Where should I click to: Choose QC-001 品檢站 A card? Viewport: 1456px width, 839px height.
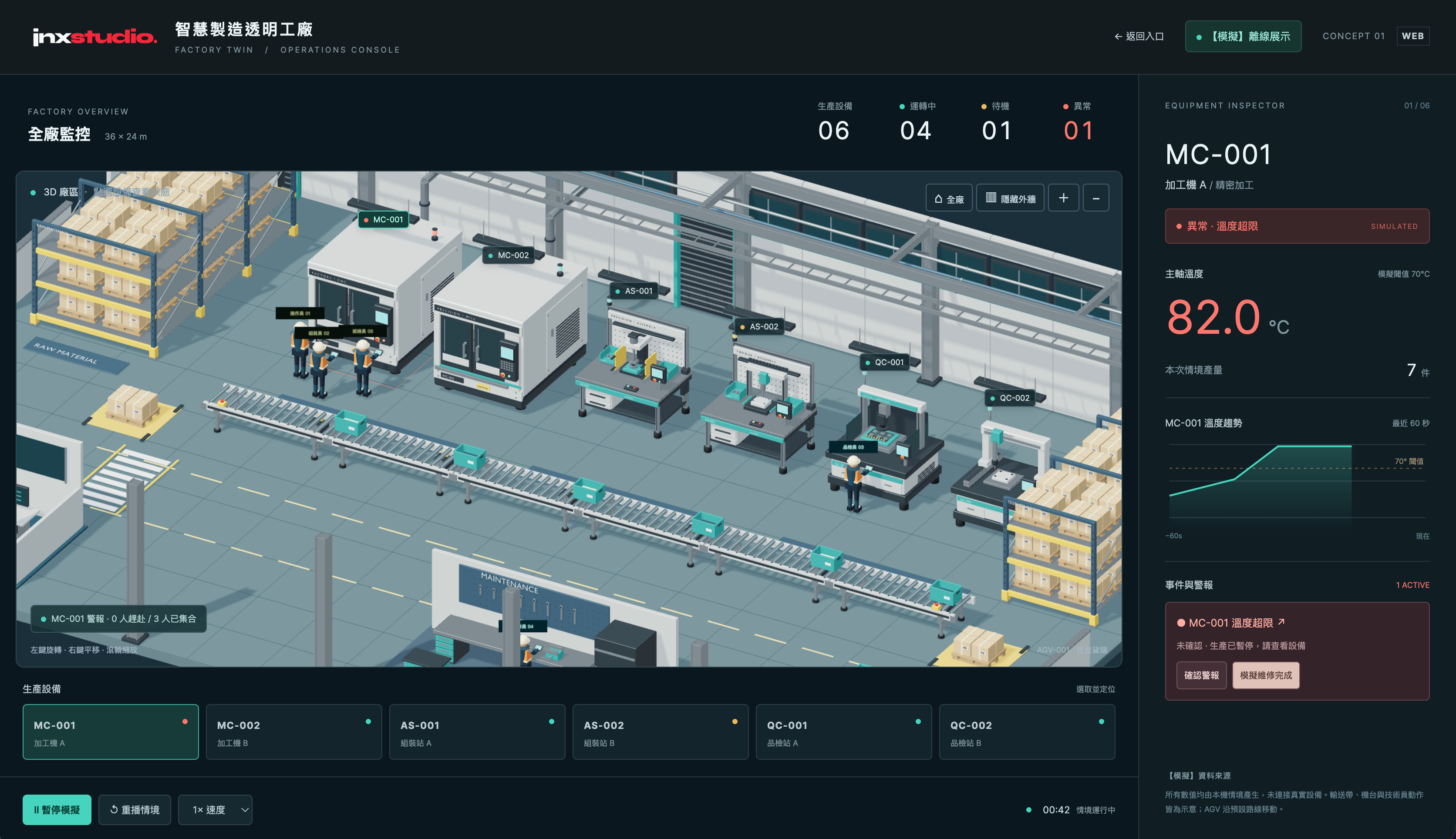click(844, 732)
